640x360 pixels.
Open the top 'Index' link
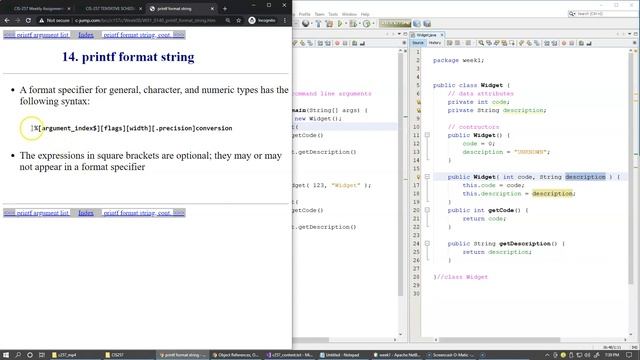coord(86,35)
